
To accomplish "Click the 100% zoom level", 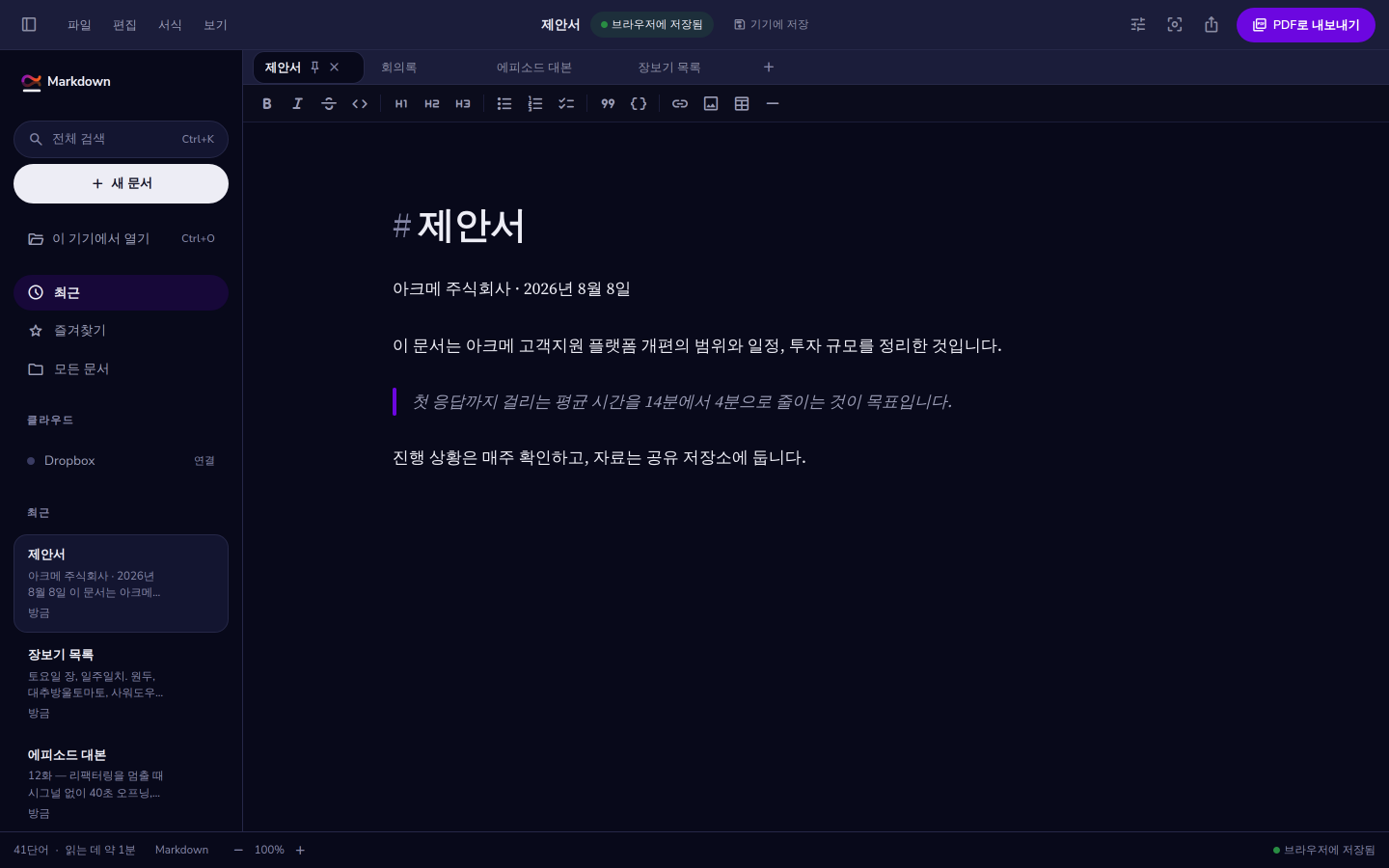I will [x=269, y=850].
